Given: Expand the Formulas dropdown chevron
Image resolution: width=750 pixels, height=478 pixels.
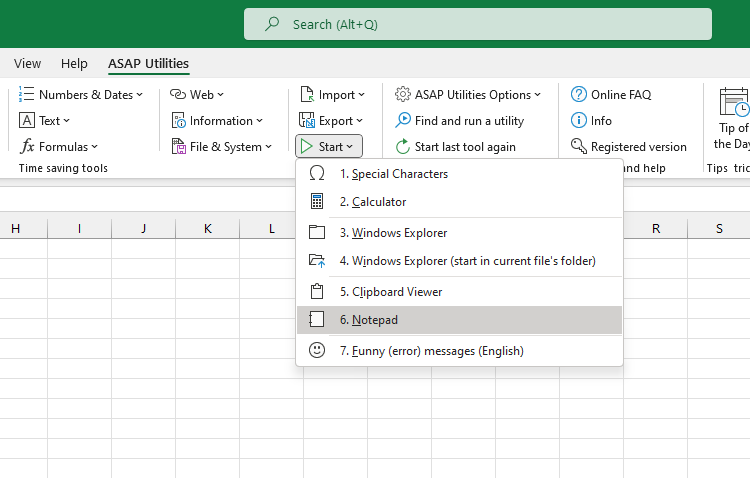Looking at the screenshot, I should tap(95, 147).
